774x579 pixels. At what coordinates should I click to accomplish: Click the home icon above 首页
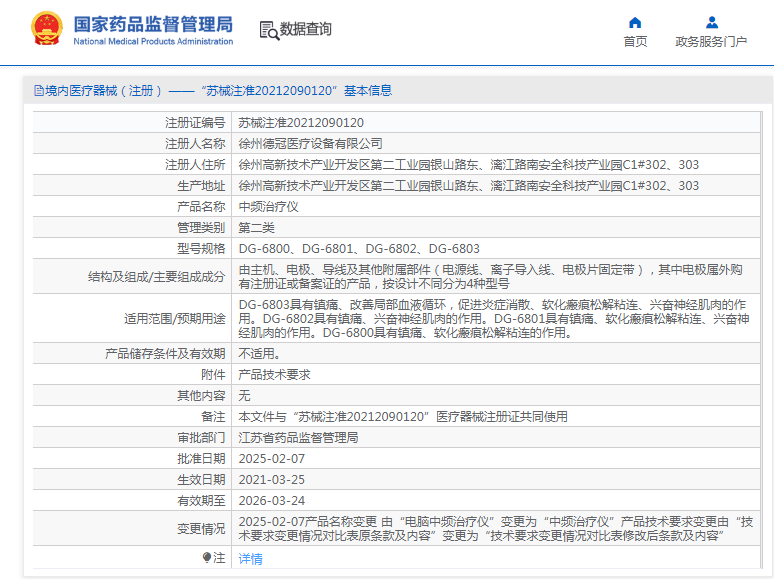(x=635, y=23)
